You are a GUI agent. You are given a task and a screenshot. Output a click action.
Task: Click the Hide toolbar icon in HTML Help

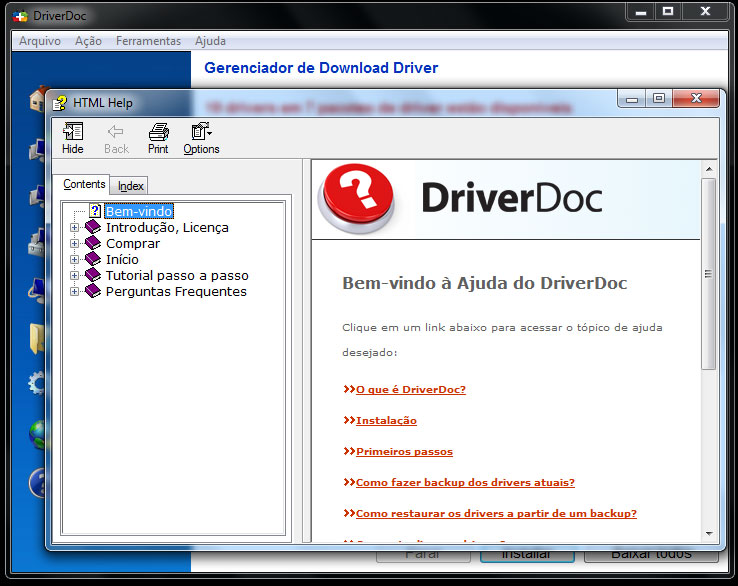pyautogui.click(x=73, y=131)
